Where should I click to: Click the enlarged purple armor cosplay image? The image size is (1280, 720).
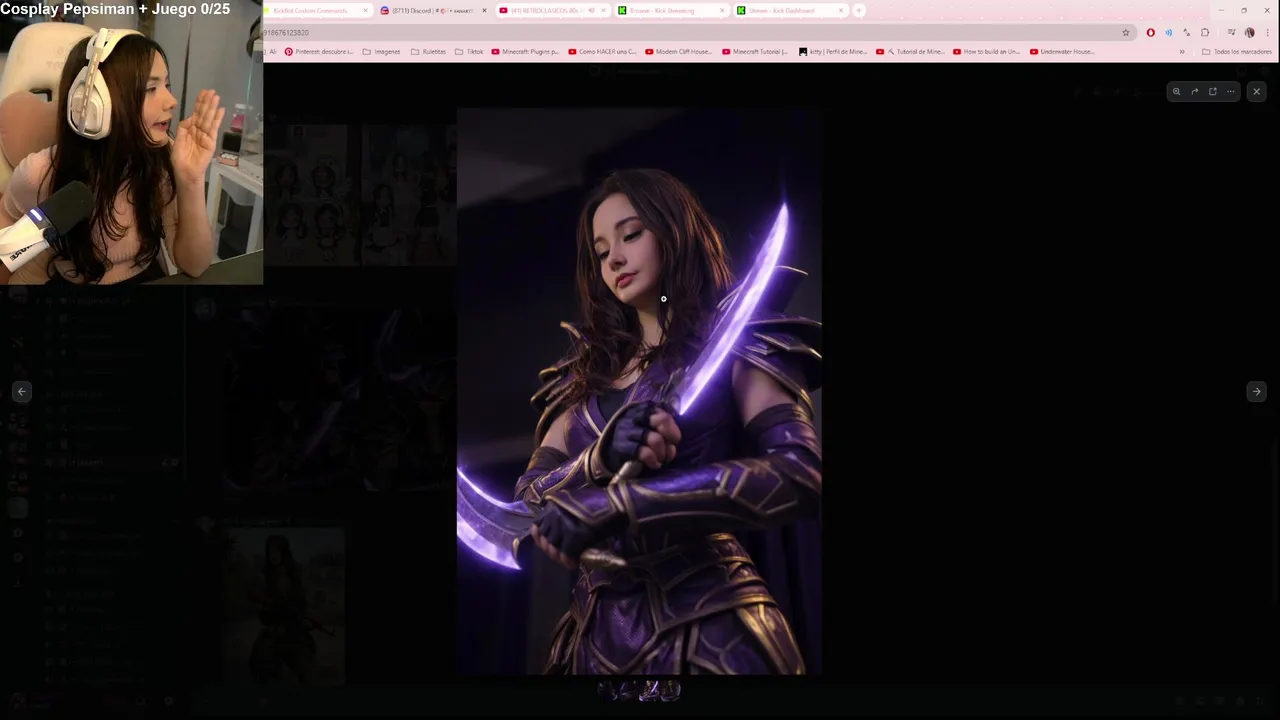click(x=639, y=391)
